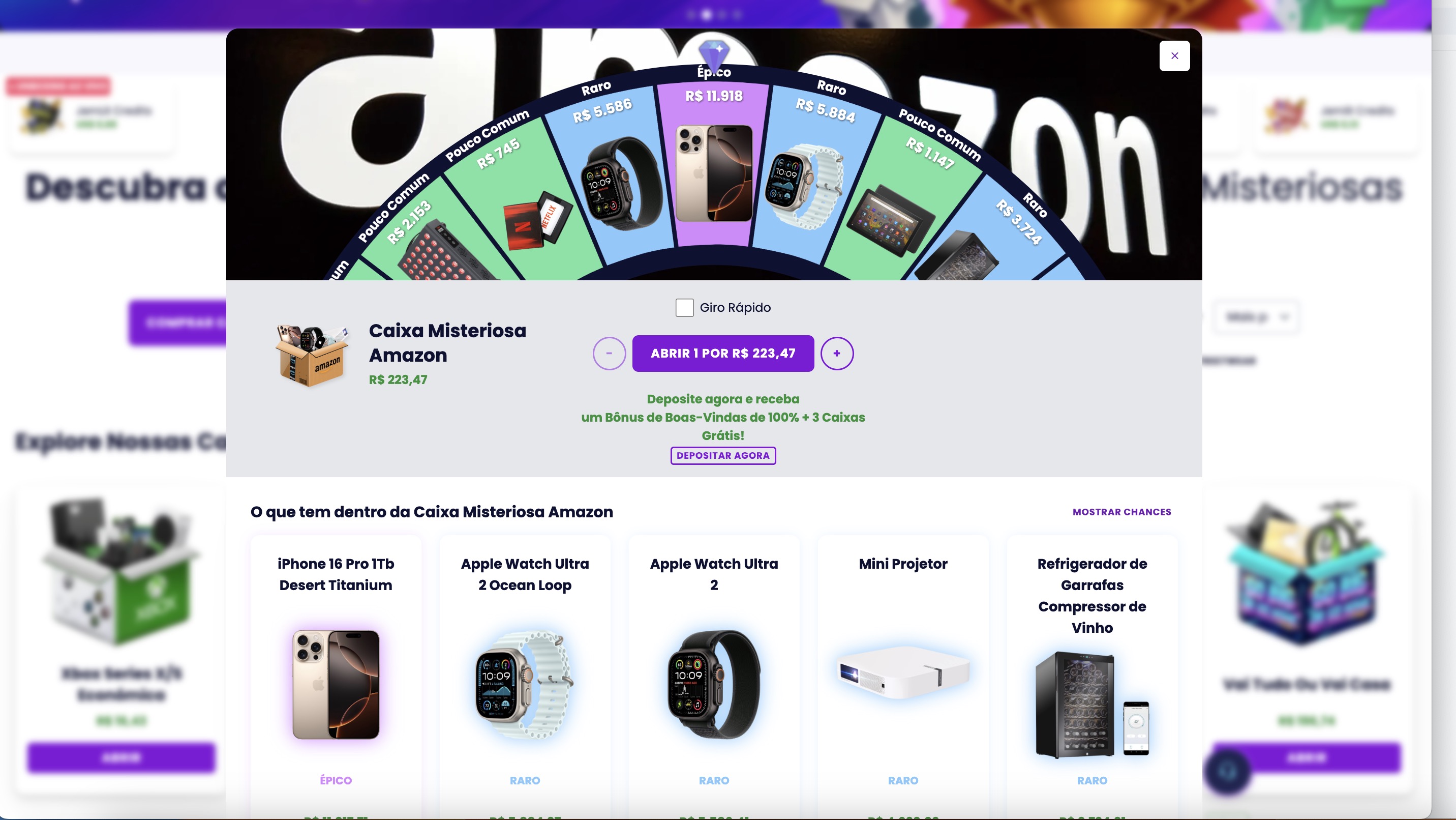1456x820 pixels.
Task: Select Apple Watch Ultra 2 Ocean Loop image
Action: [x=525, y=684]
